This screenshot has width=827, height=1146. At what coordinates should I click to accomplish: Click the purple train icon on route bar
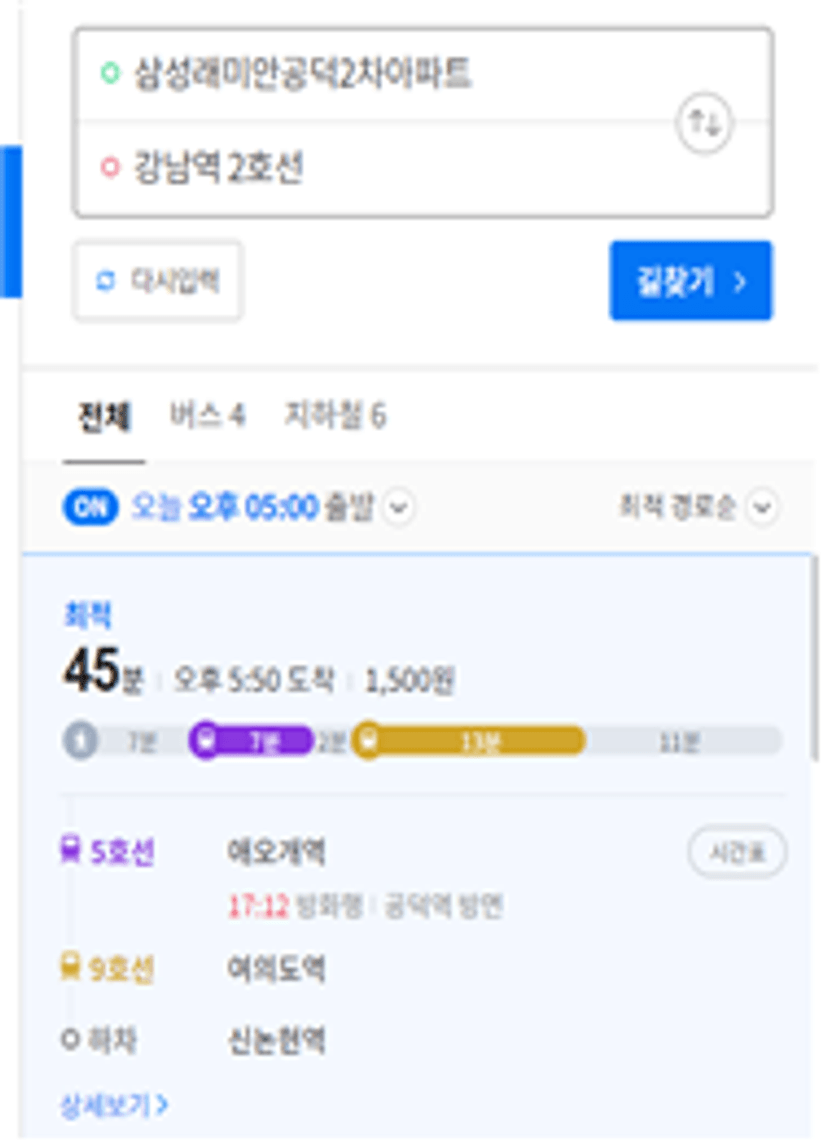tap(207, 740)
